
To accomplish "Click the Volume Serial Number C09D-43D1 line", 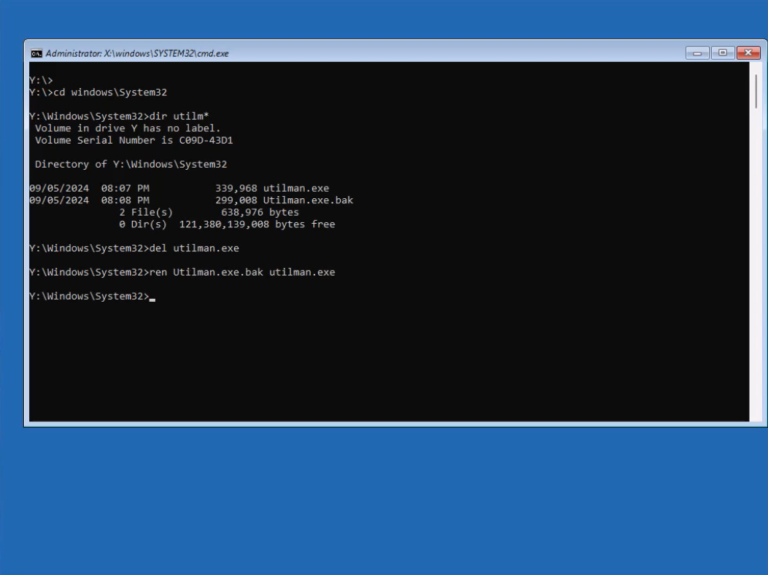I will click(134, 140).
